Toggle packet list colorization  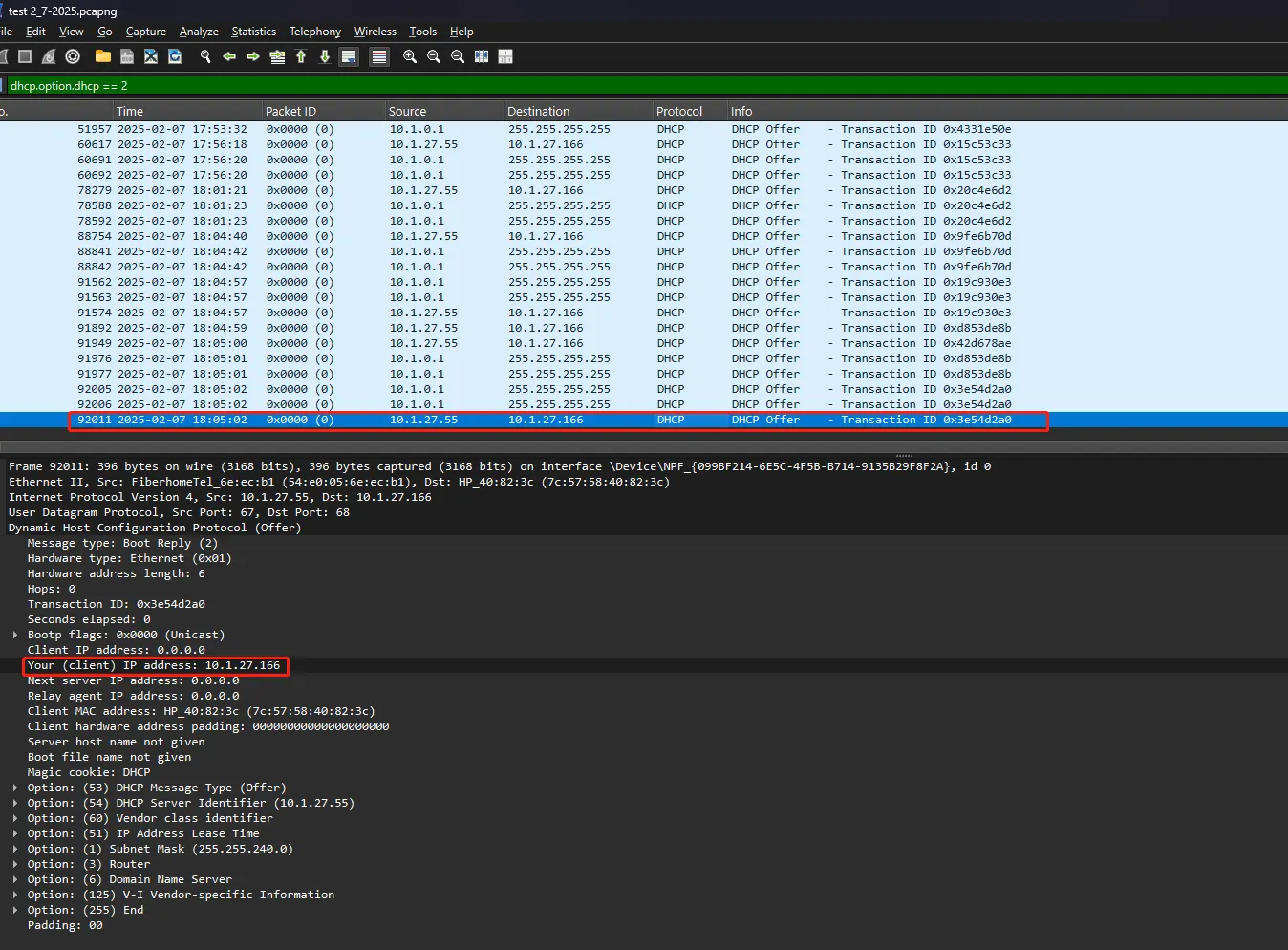click(x=378, y=56)
